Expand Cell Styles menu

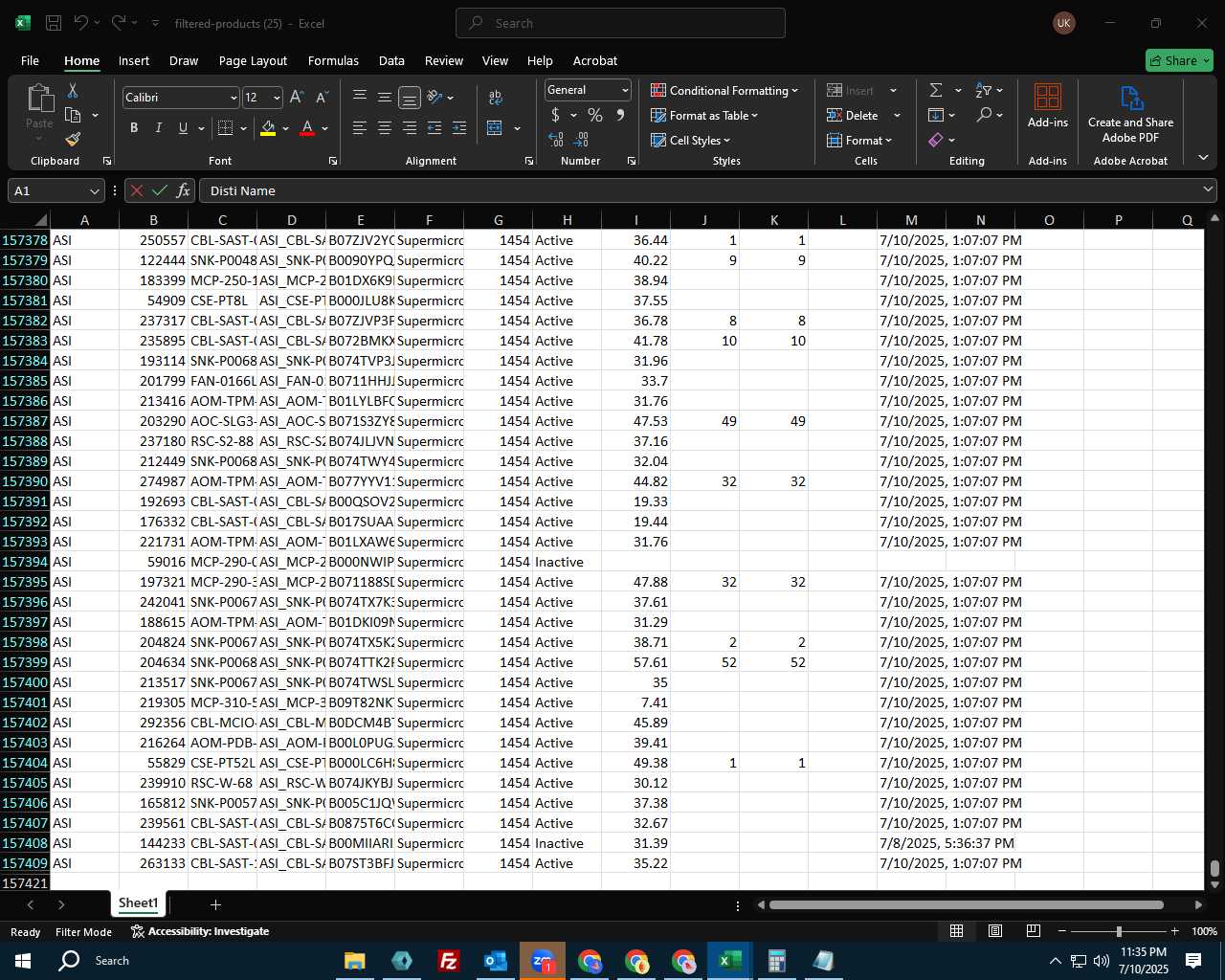(690, 141)
